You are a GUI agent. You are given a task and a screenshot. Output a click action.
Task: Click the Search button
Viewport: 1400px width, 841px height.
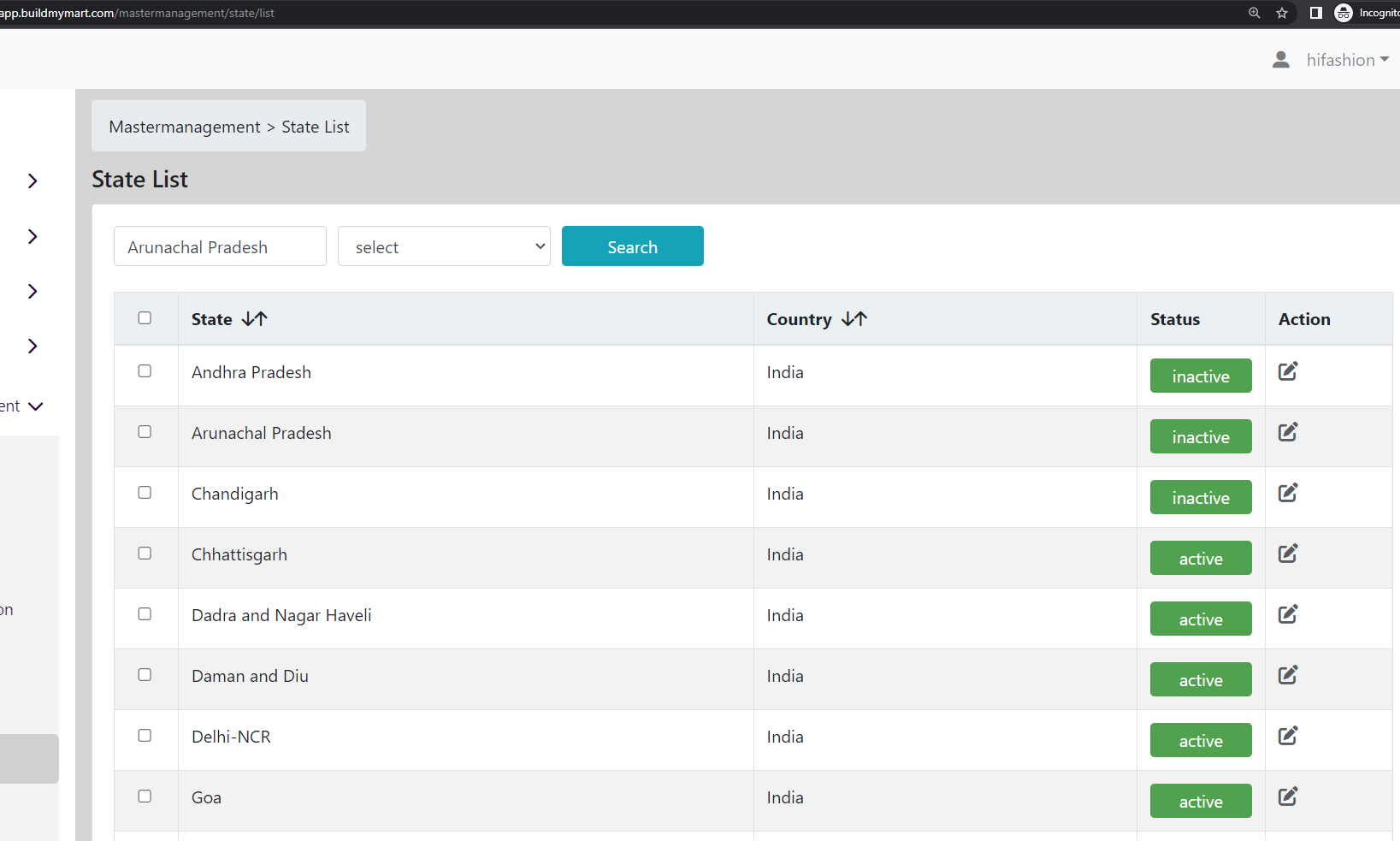633,246
